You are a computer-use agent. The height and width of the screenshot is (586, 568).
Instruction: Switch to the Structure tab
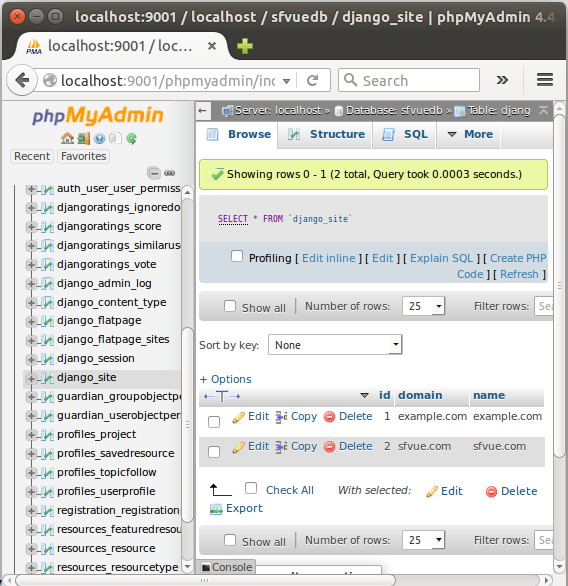pyautogui.click(x=325, y=134)
